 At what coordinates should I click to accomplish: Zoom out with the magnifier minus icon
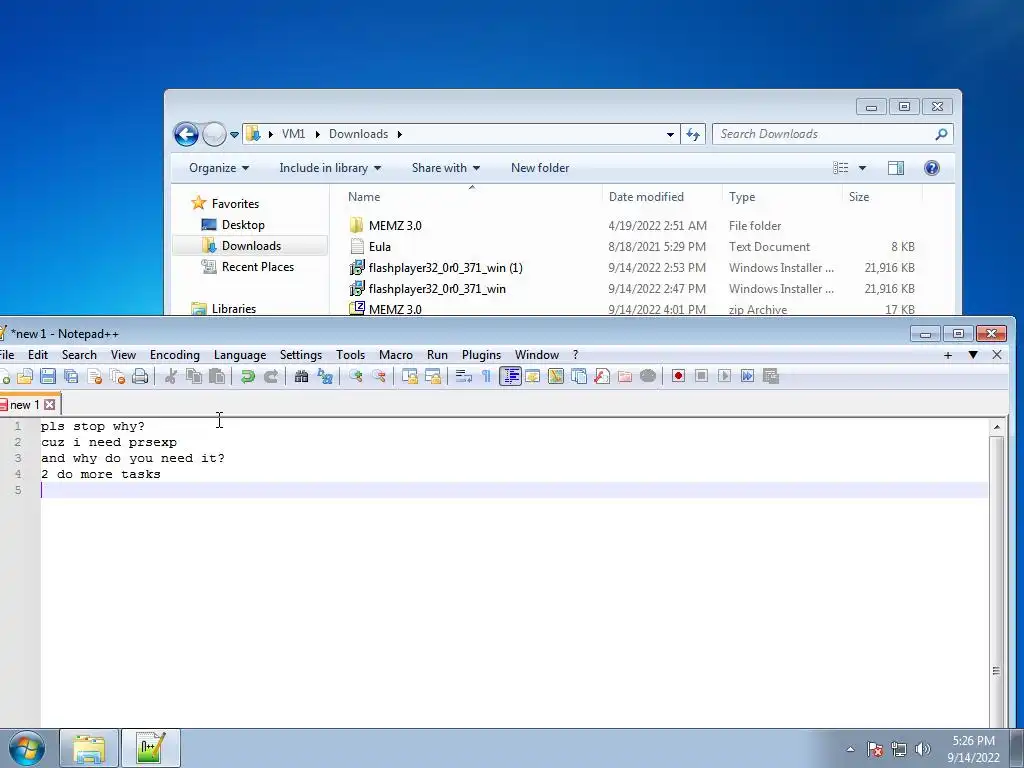pyautogui.click(x=379, y=376)
